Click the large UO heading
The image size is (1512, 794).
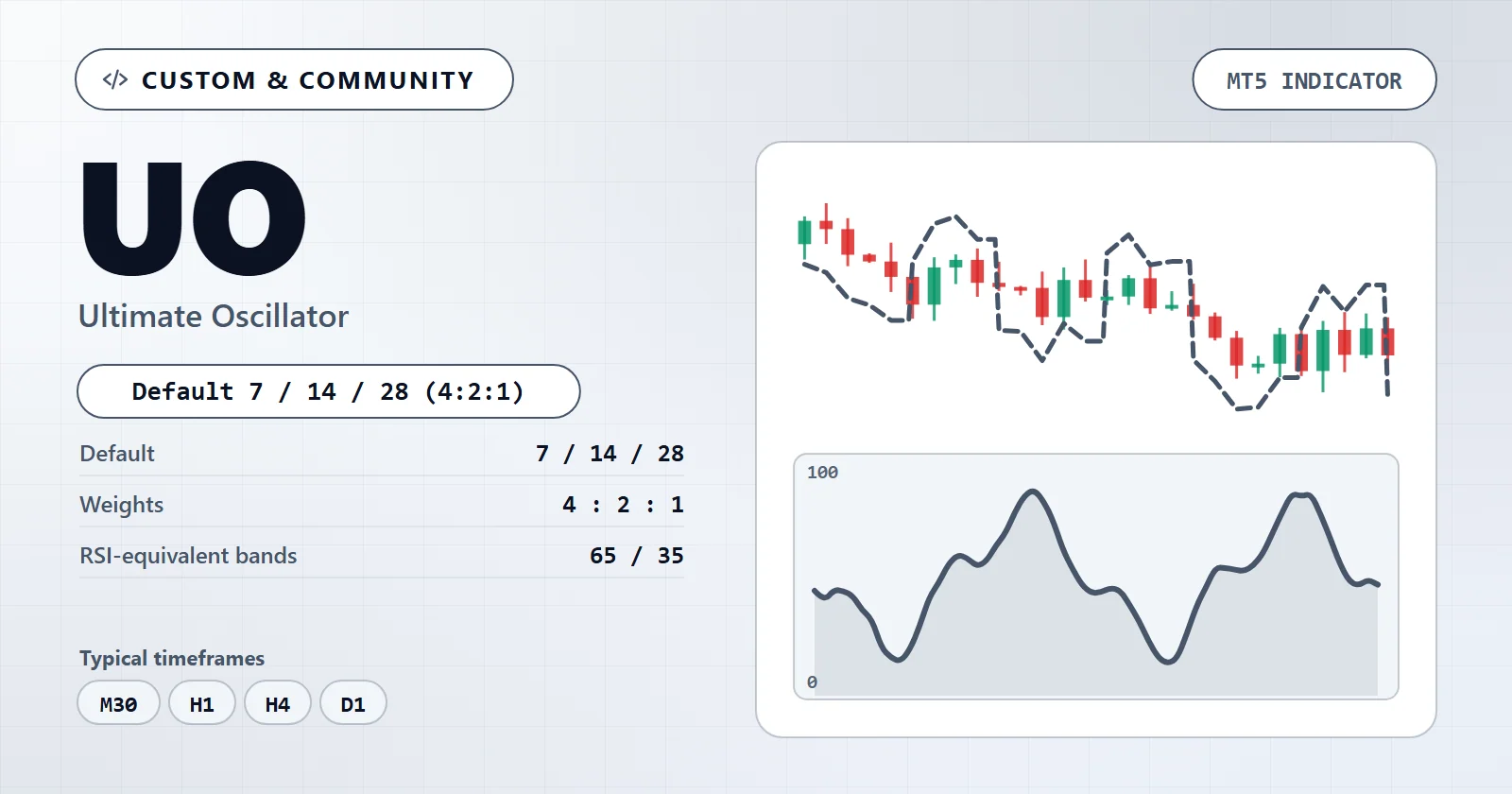194,217
